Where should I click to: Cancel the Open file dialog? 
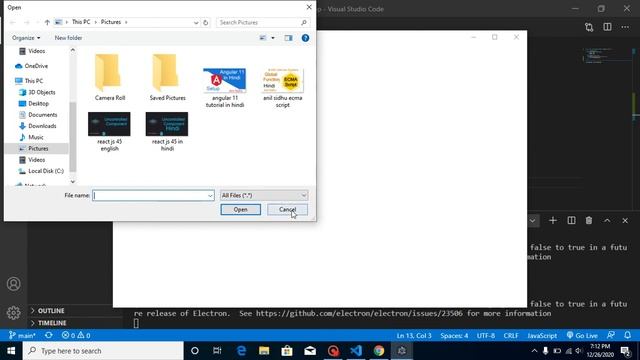(x=287, y=209)
